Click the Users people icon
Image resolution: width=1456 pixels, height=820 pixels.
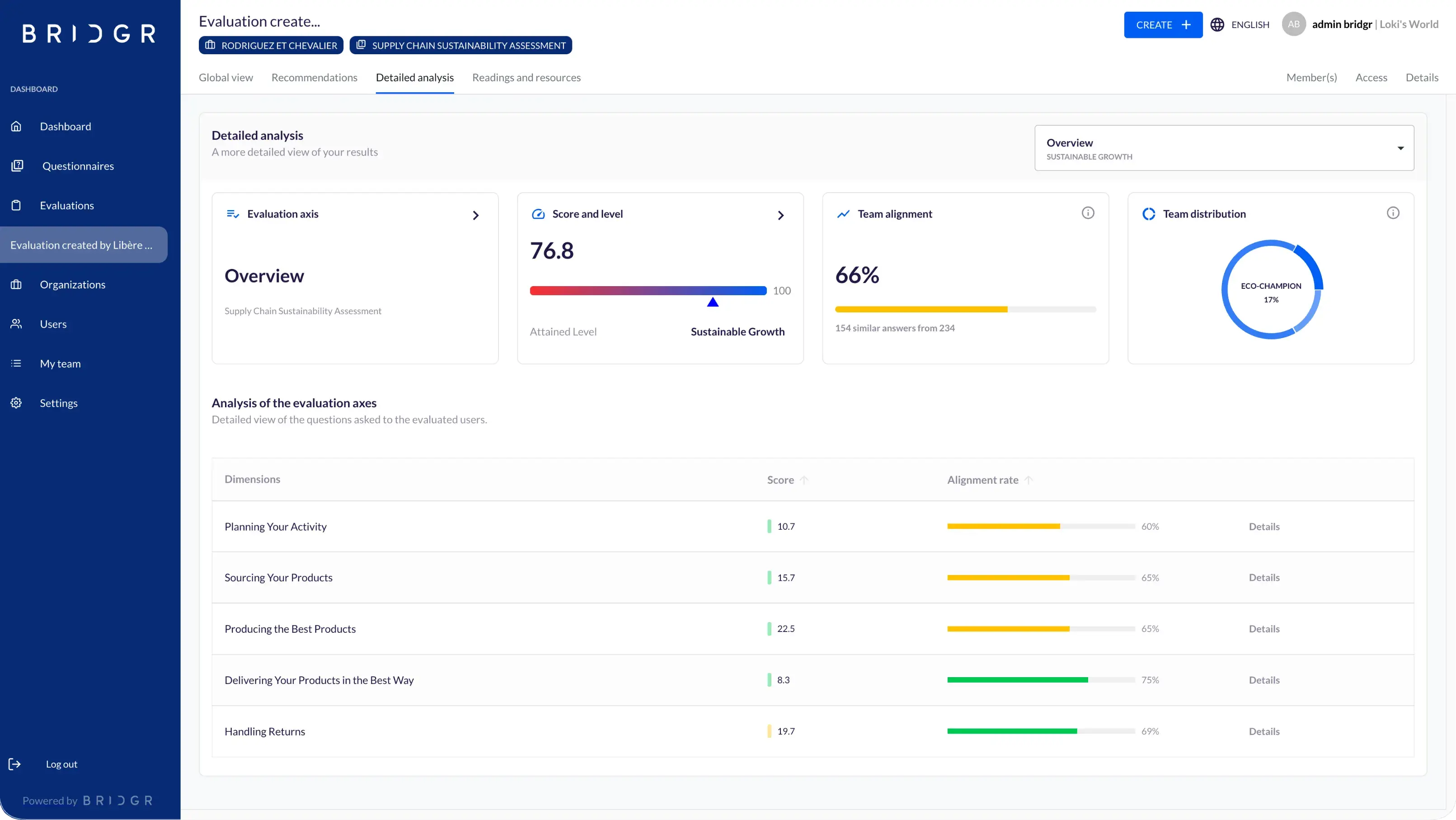tap(16, 324)
